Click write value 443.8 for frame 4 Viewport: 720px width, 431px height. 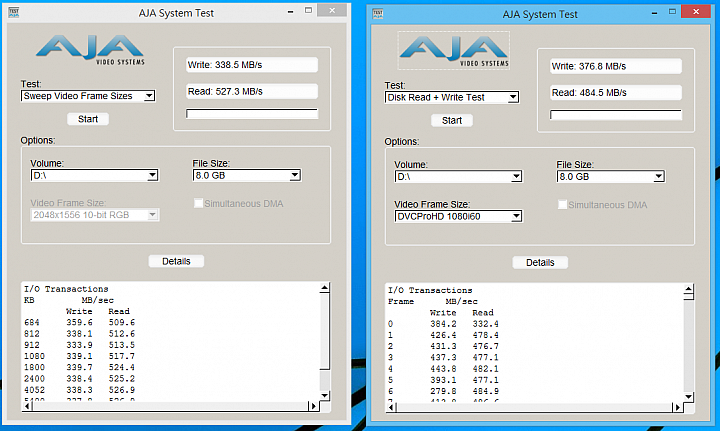443,369
